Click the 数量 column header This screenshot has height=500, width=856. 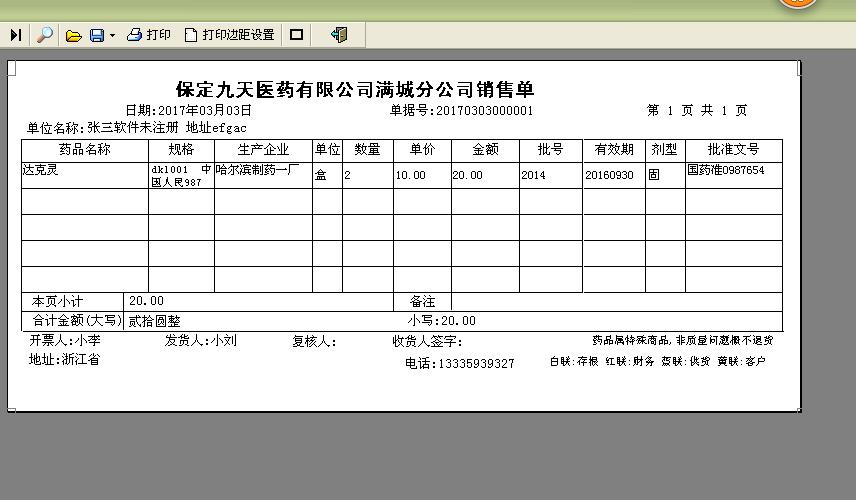coord(367,150)
